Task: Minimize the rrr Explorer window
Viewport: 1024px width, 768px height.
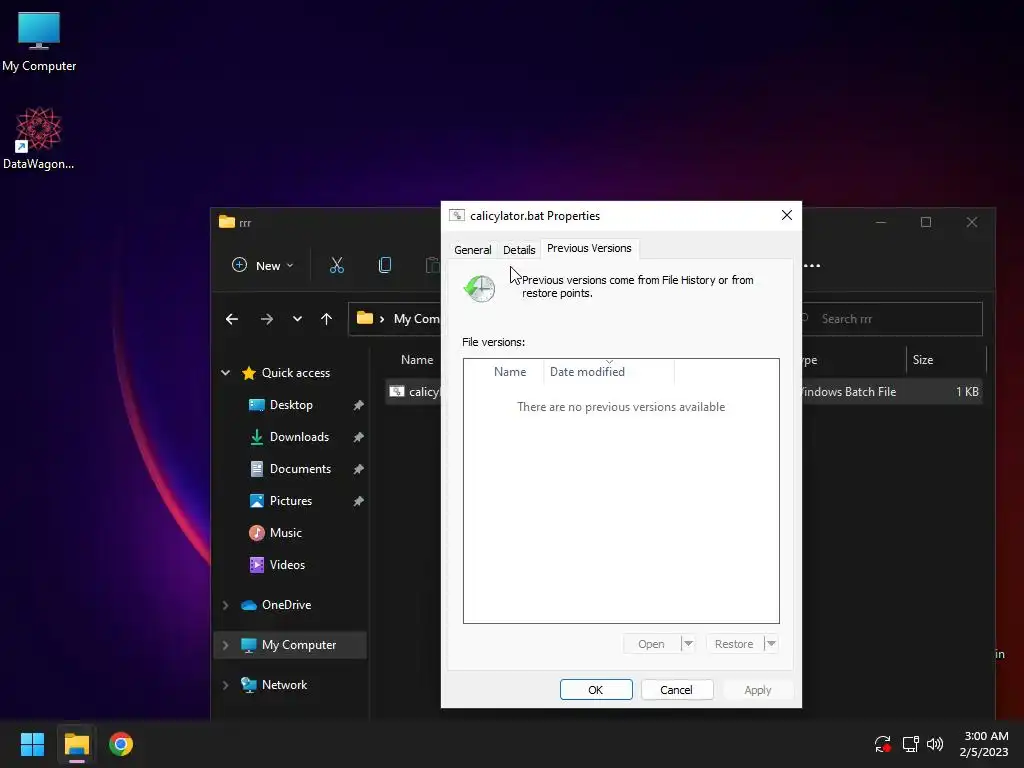Action: 881,222
